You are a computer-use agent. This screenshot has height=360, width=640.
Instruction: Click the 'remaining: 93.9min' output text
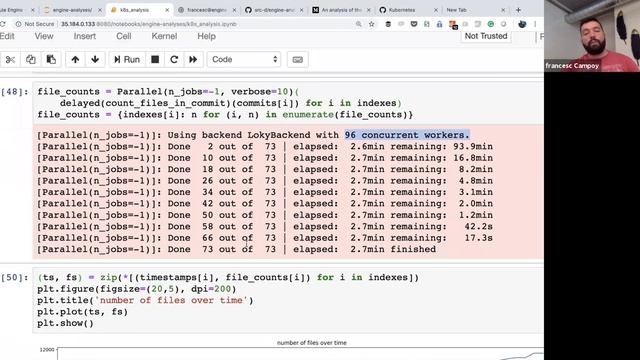[441, 146]
